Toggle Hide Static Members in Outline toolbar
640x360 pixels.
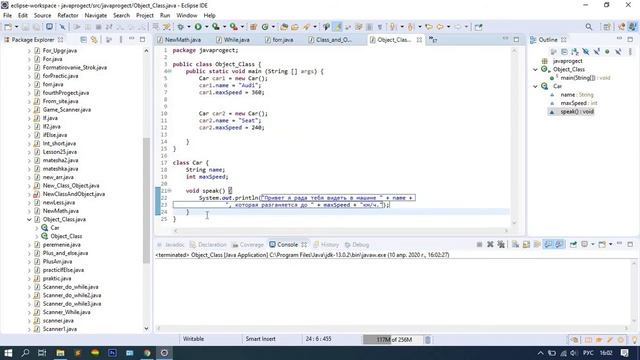[597, 52]
